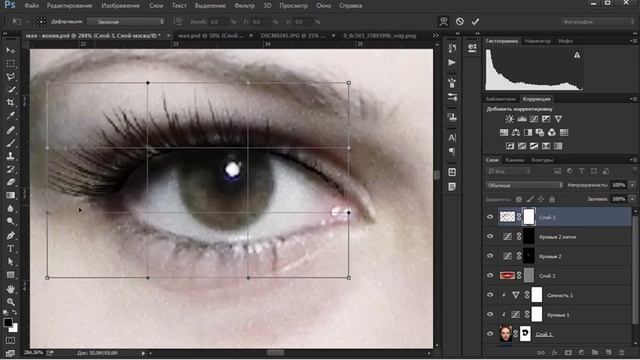640x360 pixels.
Task: Hide the selected top layer (Слой 3)
Action: coord(490,217)
